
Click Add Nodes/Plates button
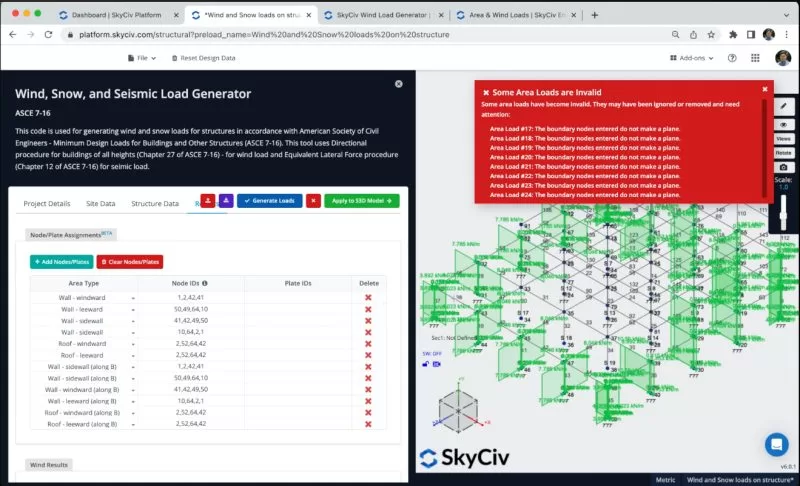(x=62, y=262)
